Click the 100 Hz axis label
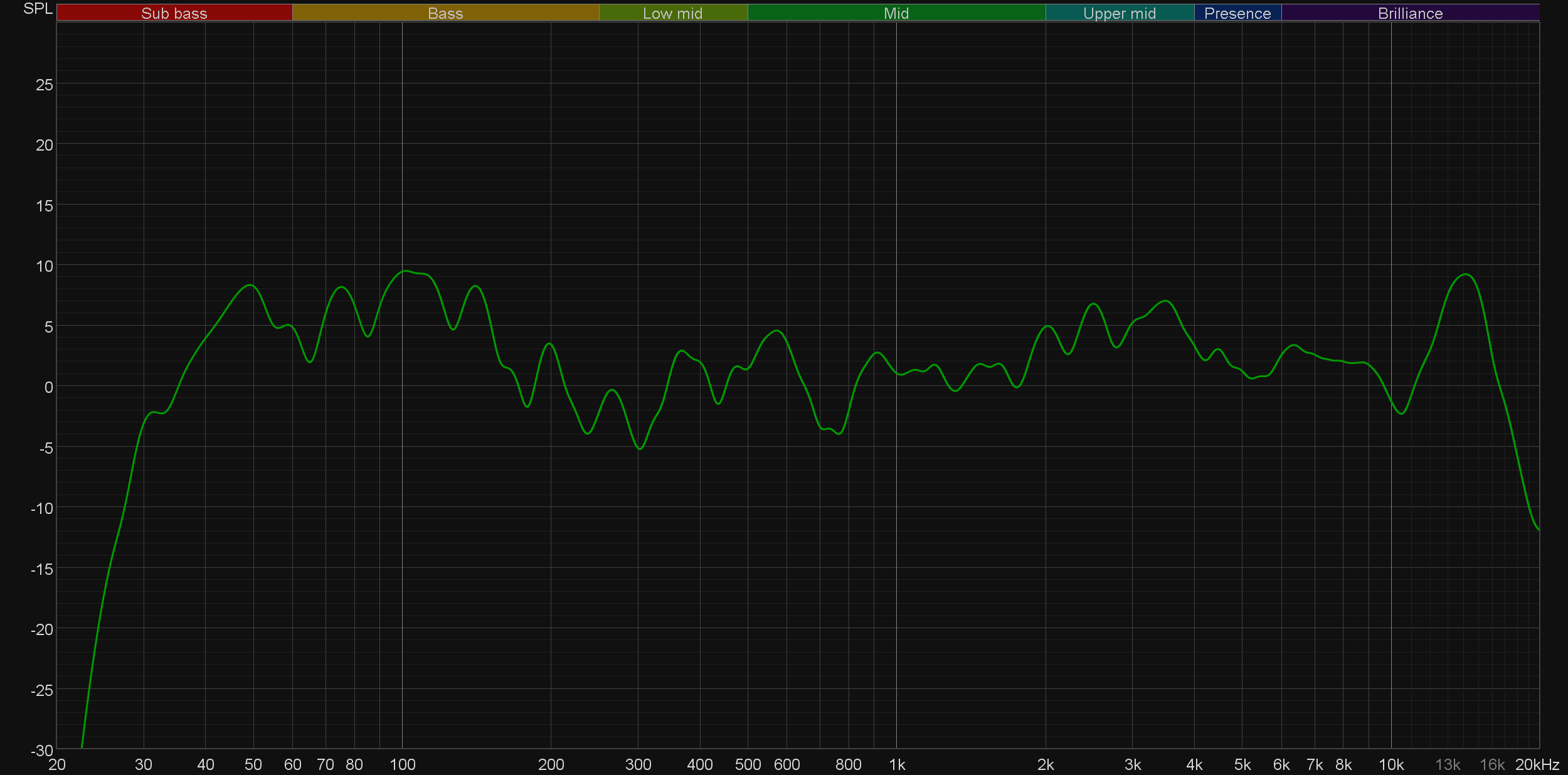Viewport: 1568px width, 775px height. (402, 764)
